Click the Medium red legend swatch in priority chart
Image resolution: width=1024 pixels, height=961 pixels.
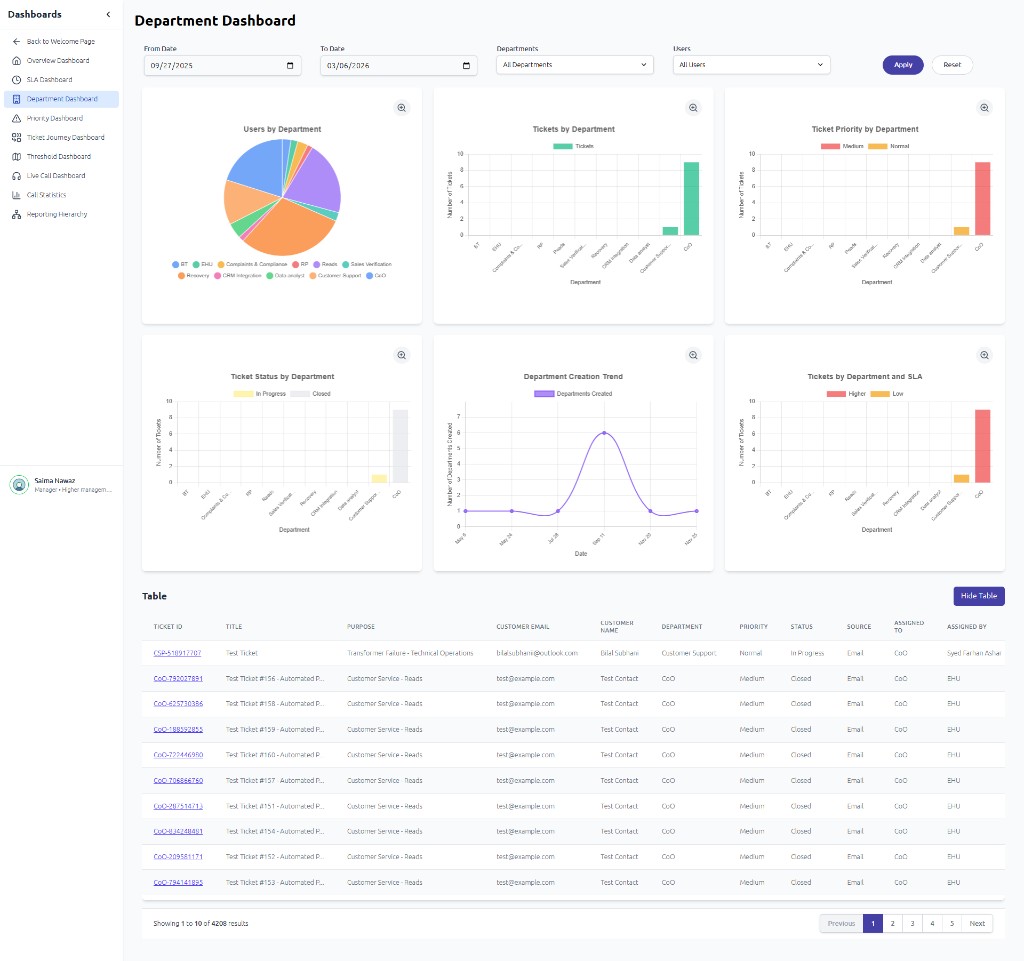(x=830, y=146)
